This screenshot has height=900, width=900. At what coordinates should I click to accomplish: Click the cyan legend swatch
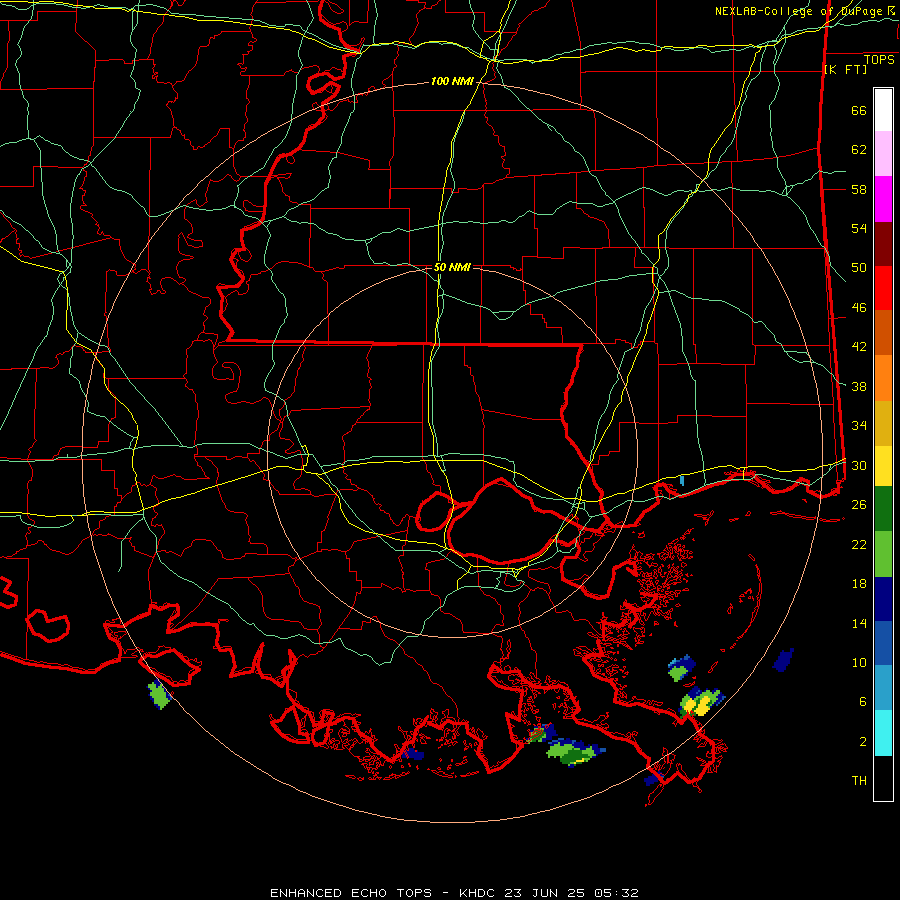click(x=883, y=733)
